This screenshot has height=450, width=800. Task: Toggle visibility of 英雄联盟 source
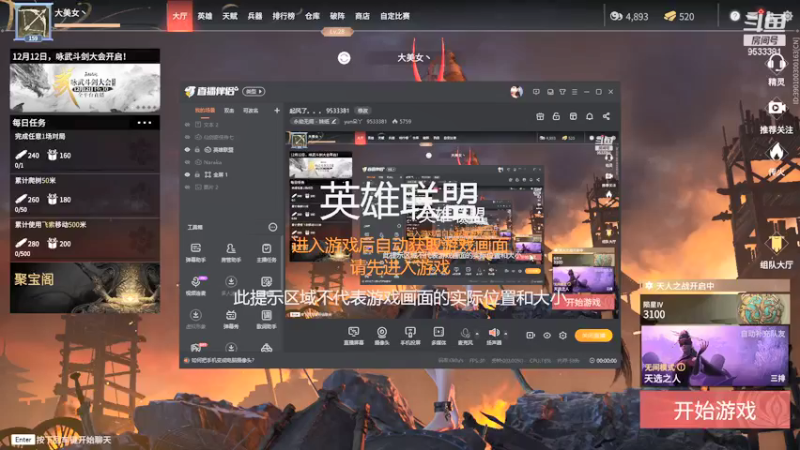(x=187, y=149)
